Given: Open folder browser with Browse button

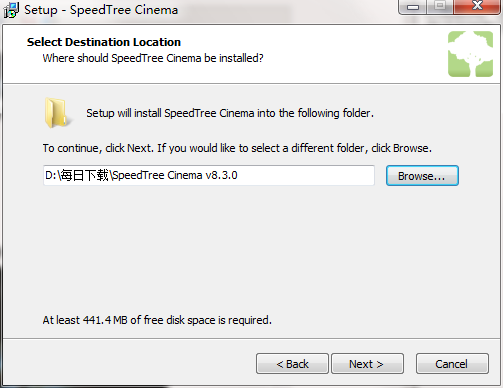Looking at the screenshot, I should click(422, 176).
